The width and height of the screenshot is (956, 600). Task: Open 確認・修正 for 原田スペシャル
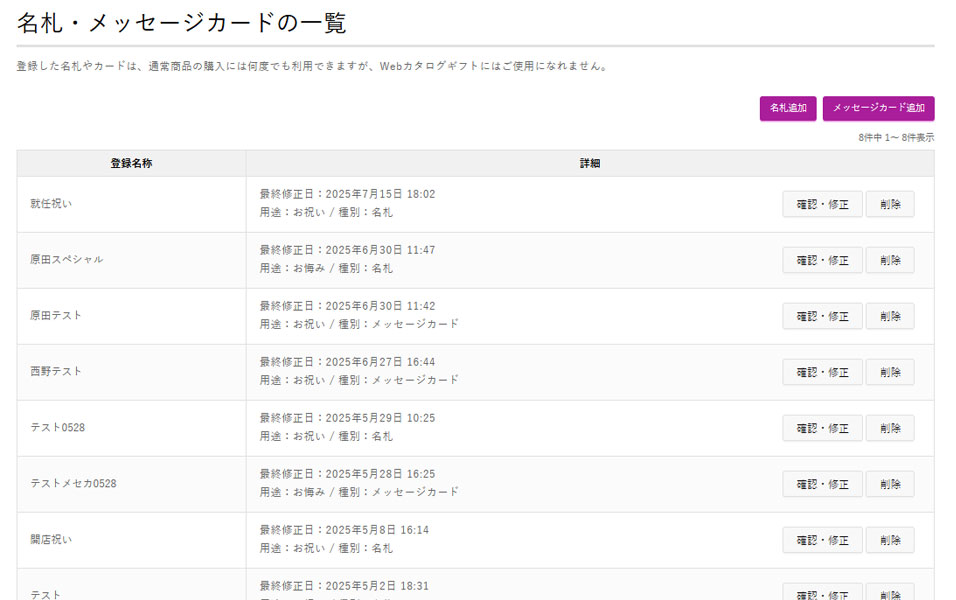click(822, 260)
